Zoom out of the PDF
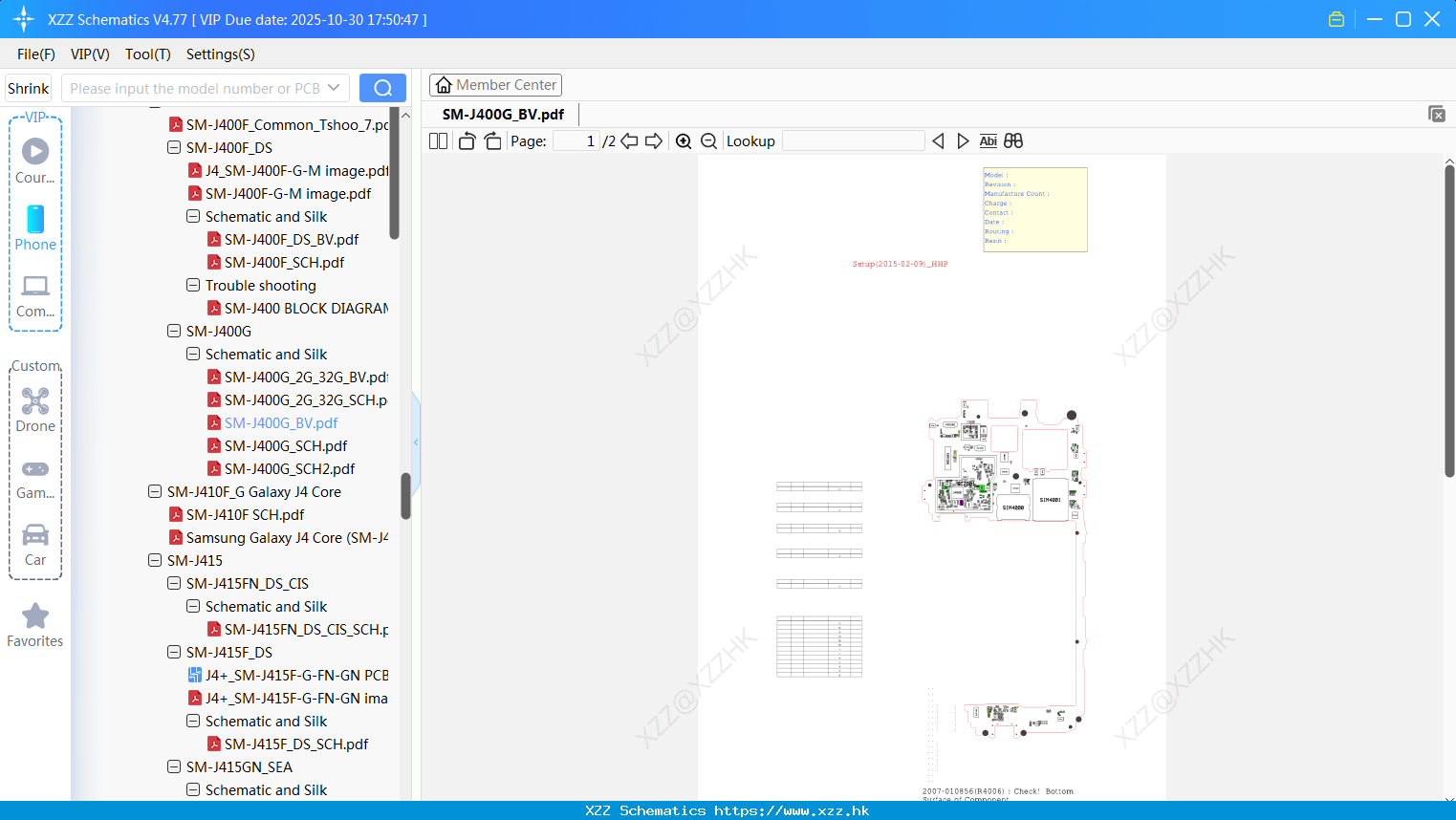The width and height of the screenshot is (1456, 820). tap(709, 141)
